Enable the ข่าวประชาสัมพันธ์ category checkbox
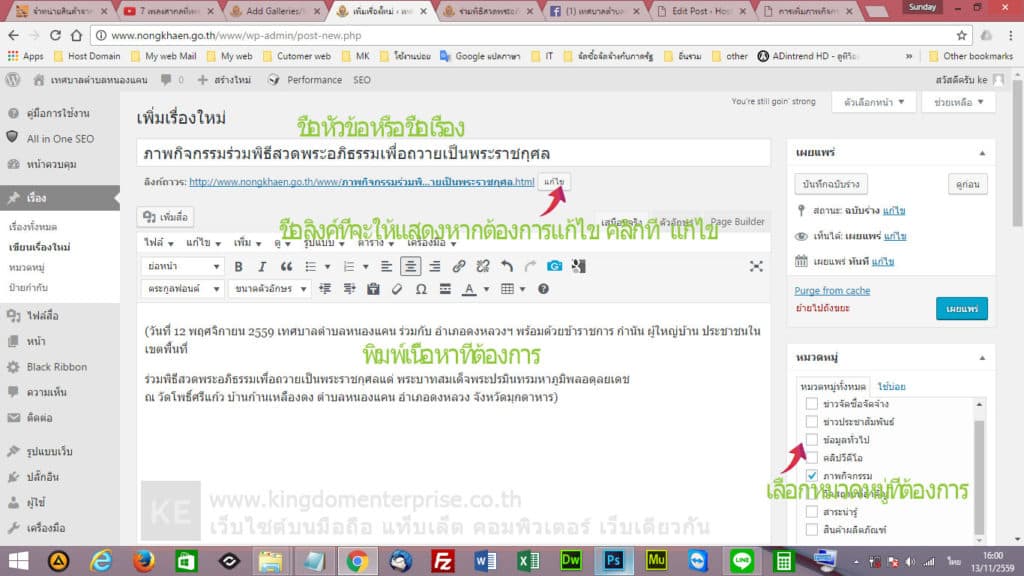 tap(812, 421)
